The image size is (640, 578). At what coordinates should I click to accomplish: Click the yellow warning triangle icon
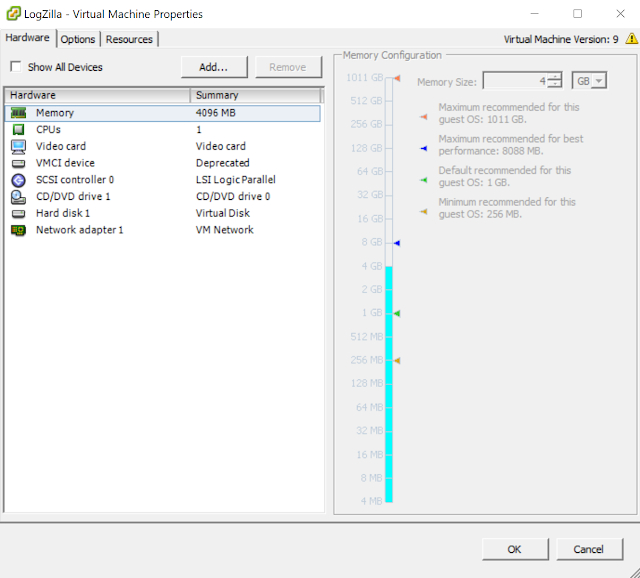[631, 39]
